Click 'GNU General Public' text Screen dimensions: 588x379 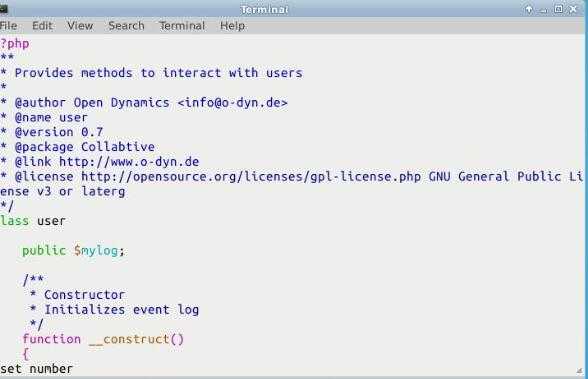tap(495, 177)
